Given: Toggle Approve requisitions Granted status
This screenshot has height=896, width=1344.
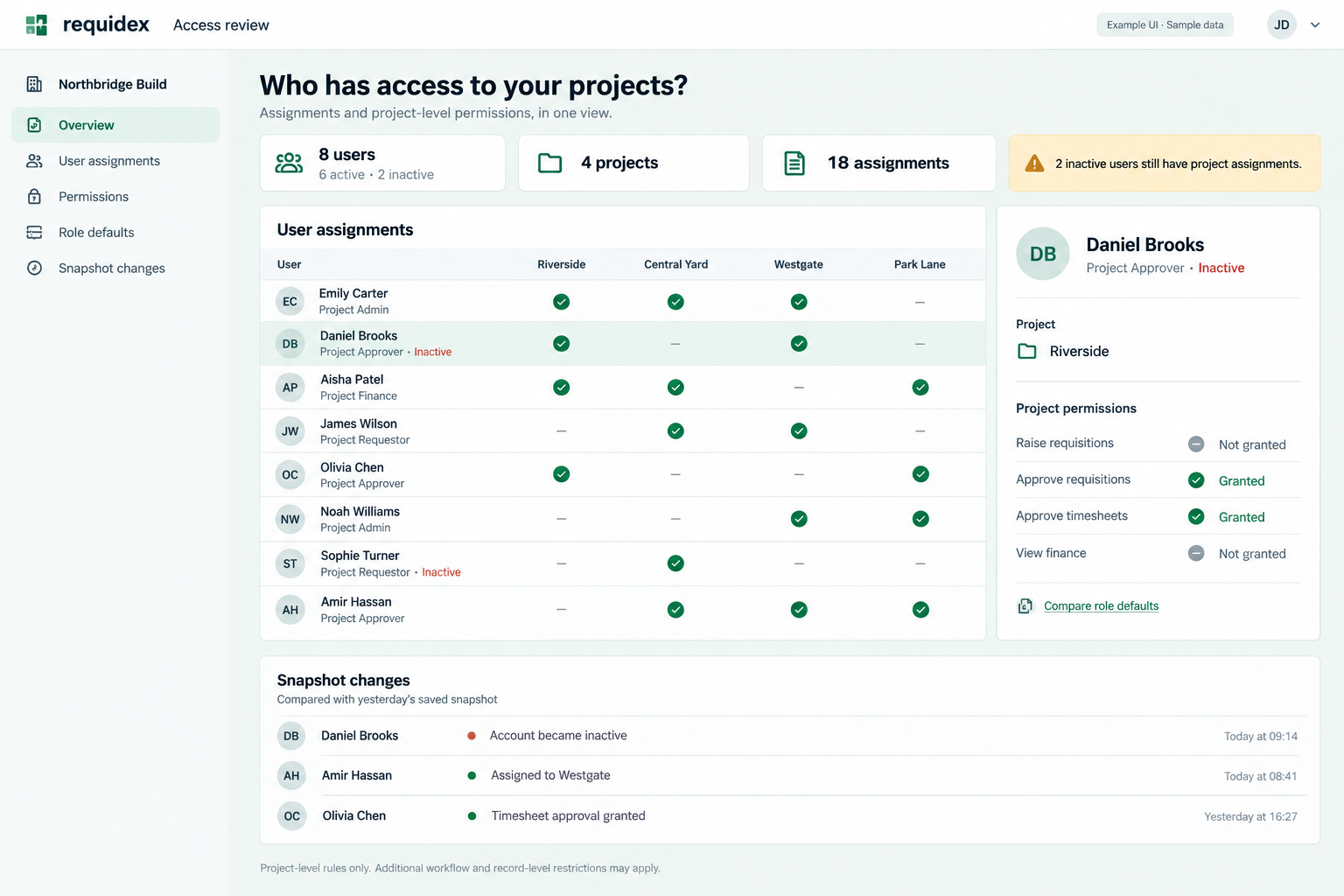Looking at the screenshot, I should [x=1226, y=480].
